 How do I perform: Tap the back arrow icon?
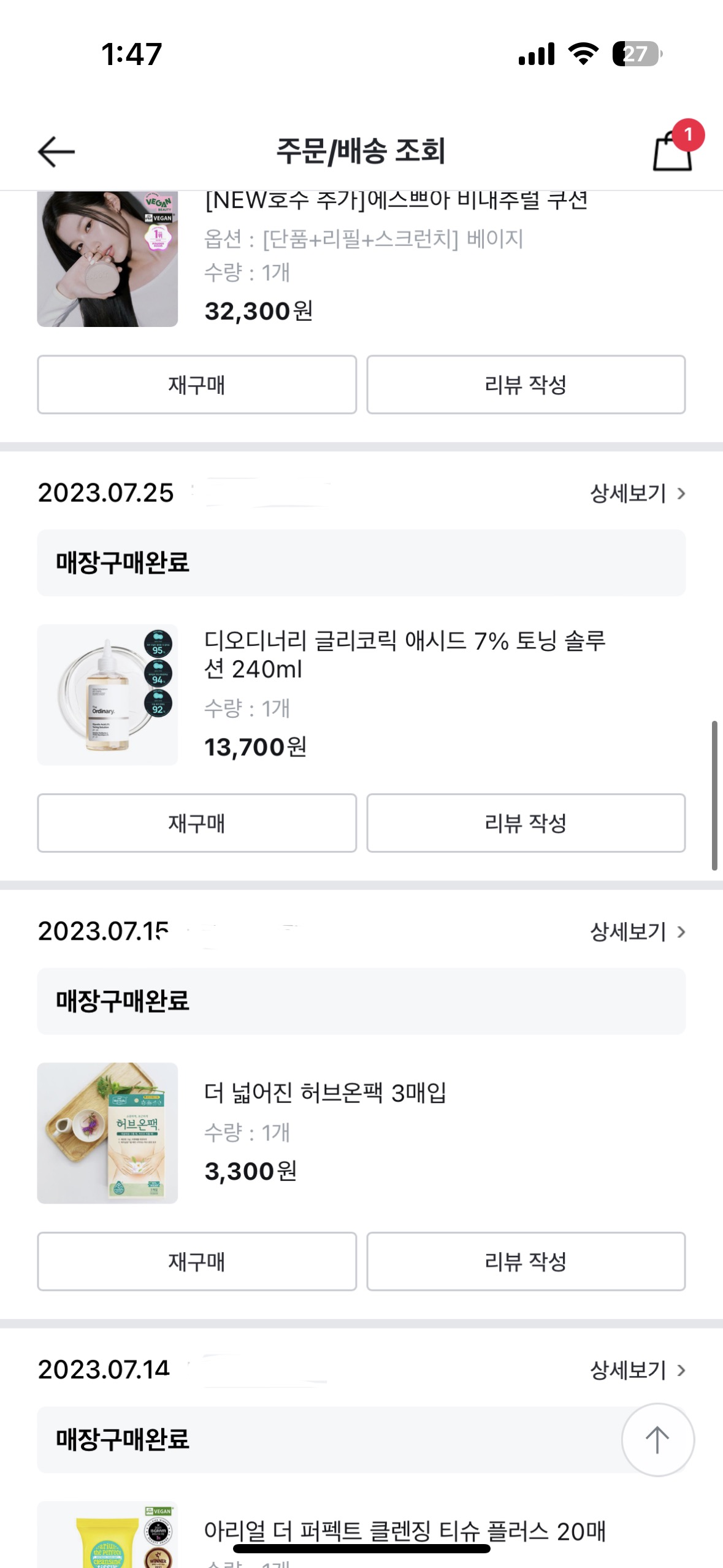pyautogui.click(x=56, y=152)
